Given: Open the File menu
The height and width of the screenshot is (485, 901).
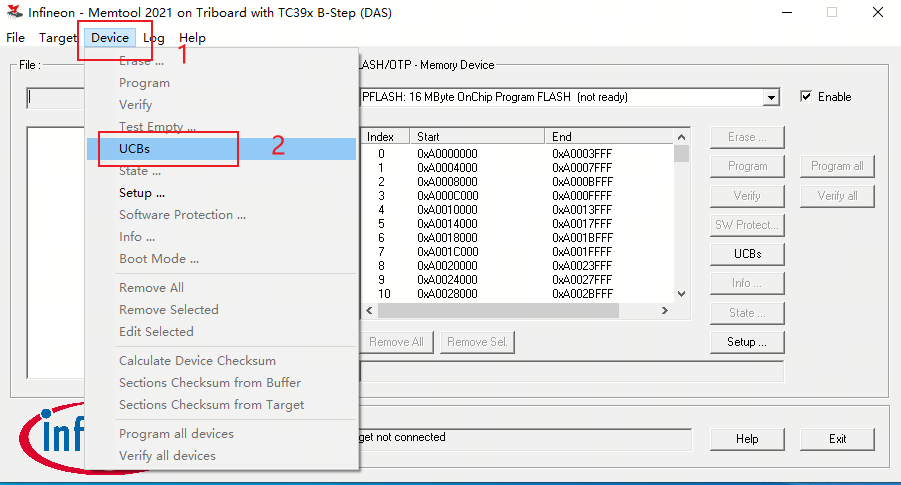Looking at the screenshot, I should click(16, 38).
